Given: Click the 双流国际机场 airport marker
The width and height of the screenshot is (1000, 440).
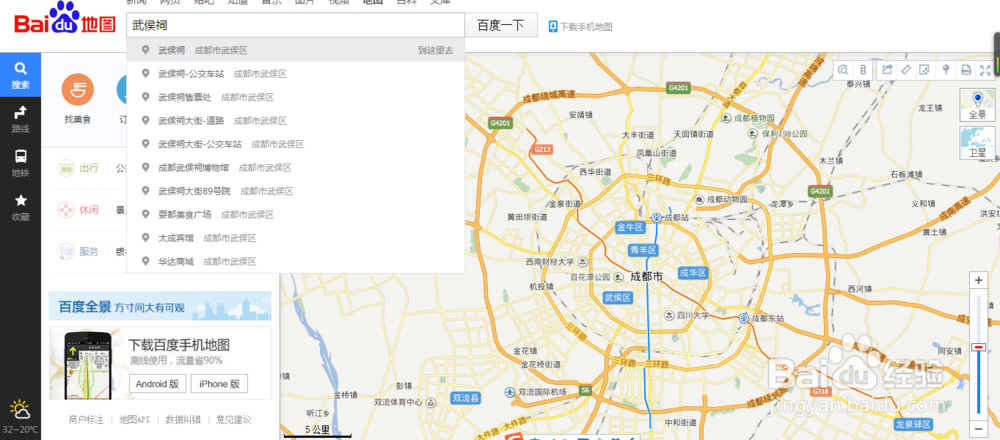Looking at the screenshot, I should 510,392.
